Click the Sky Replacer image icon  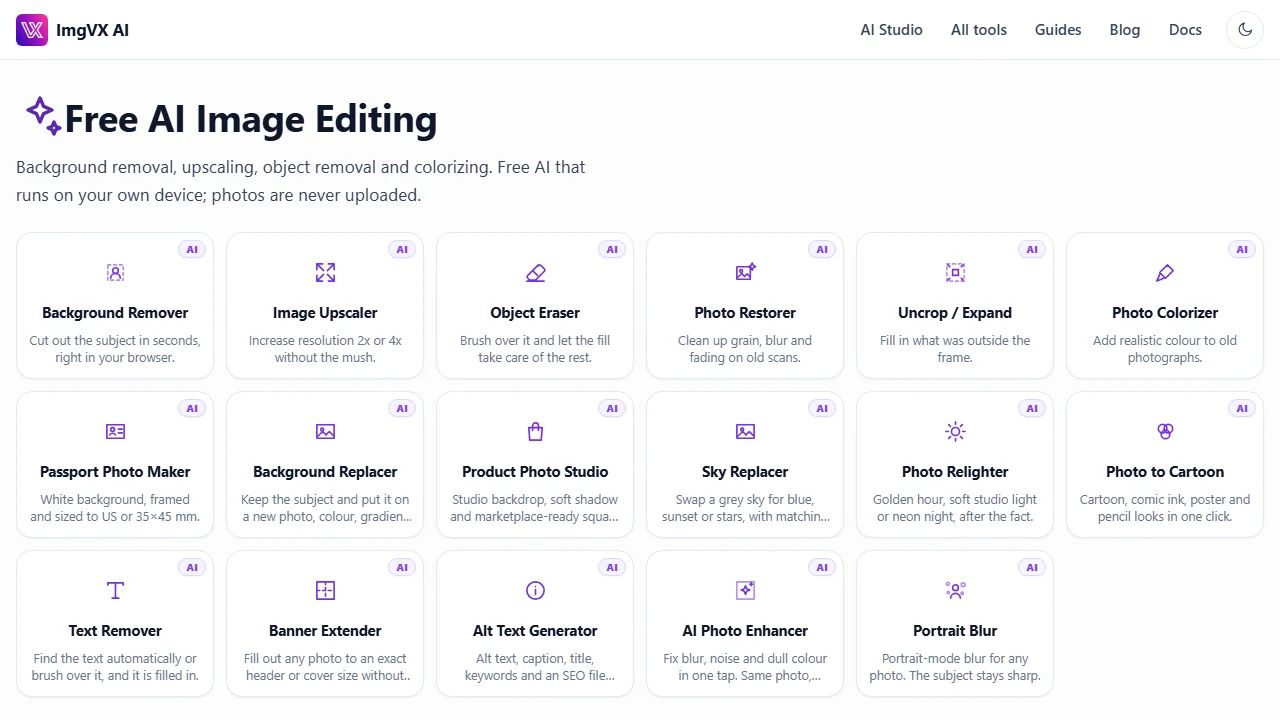tap(745, 432)
